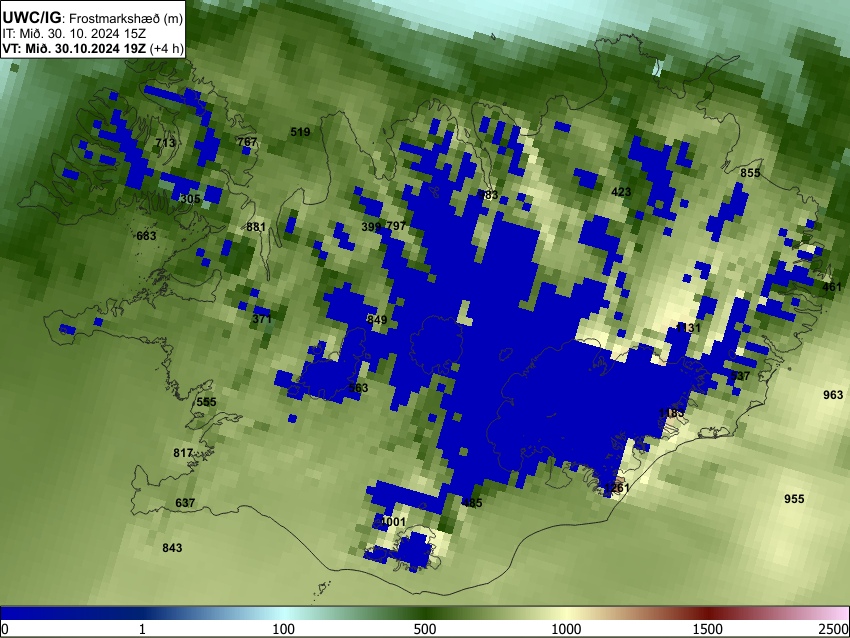
Task: Click the color scale tick label 0
Action: pos(5,629)
